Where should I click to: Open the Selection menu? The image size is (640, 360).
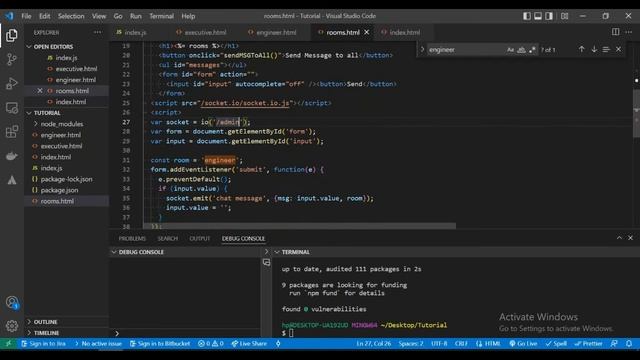pyautogui.click(x=71, y=16)
